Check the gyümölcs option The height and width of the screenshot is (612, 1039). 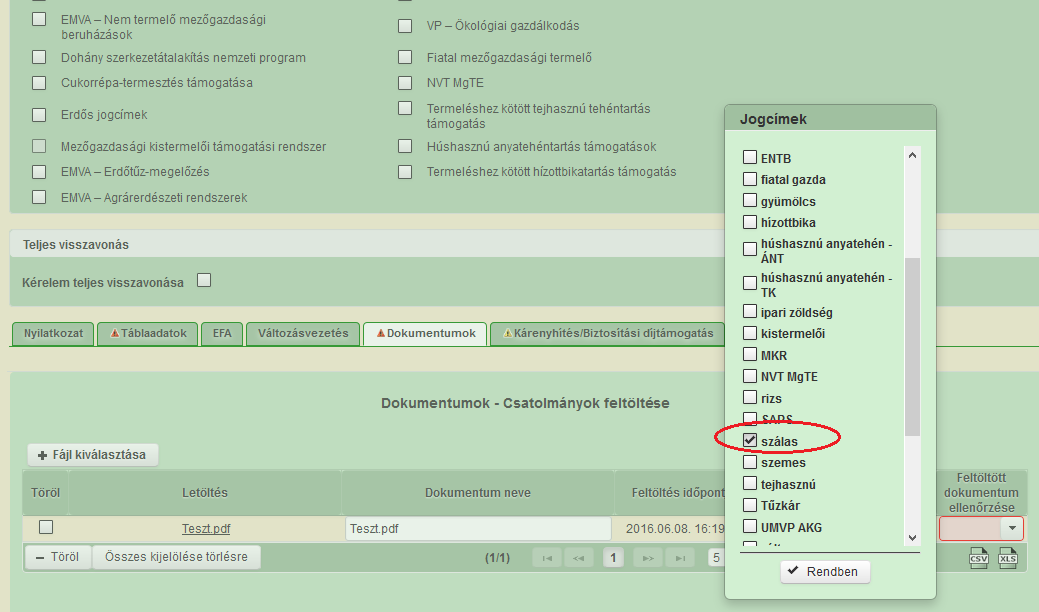click(749, 200)
